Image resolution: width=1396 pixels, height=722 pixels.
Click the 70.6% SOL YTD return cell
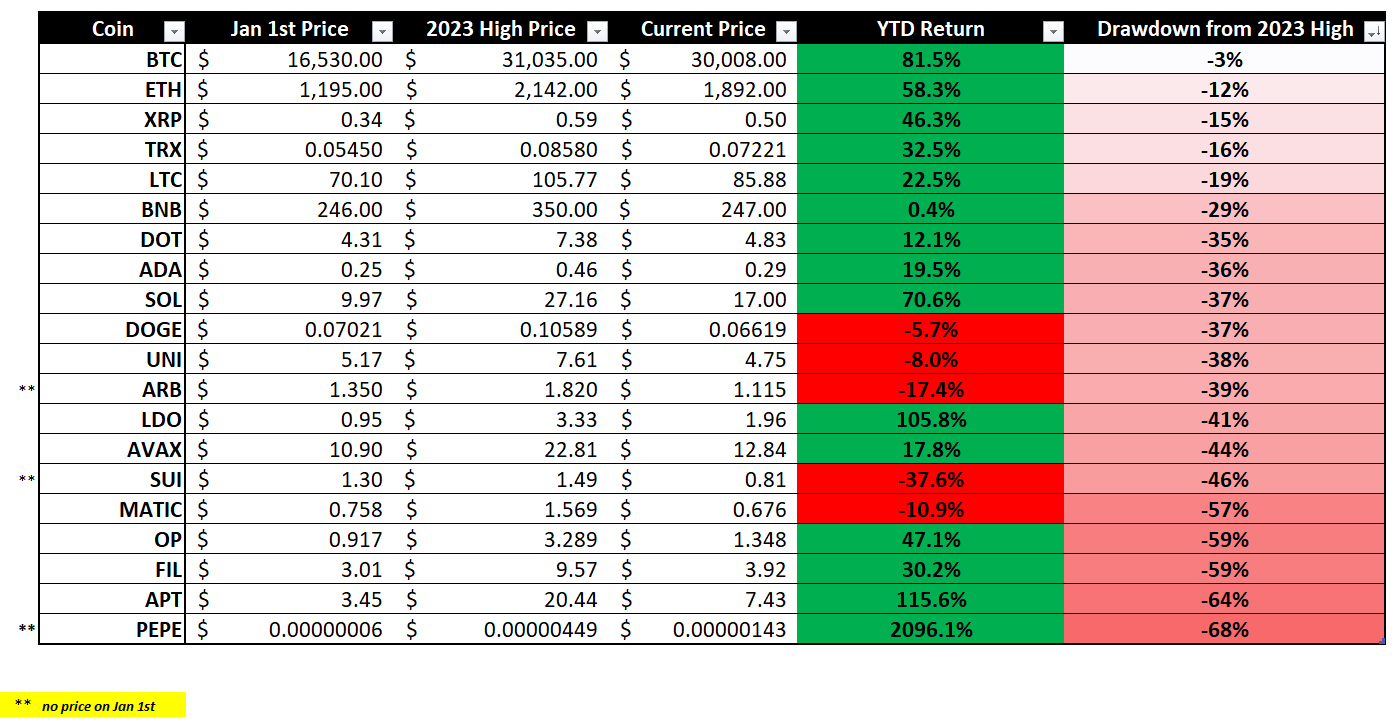click(931, 300)
